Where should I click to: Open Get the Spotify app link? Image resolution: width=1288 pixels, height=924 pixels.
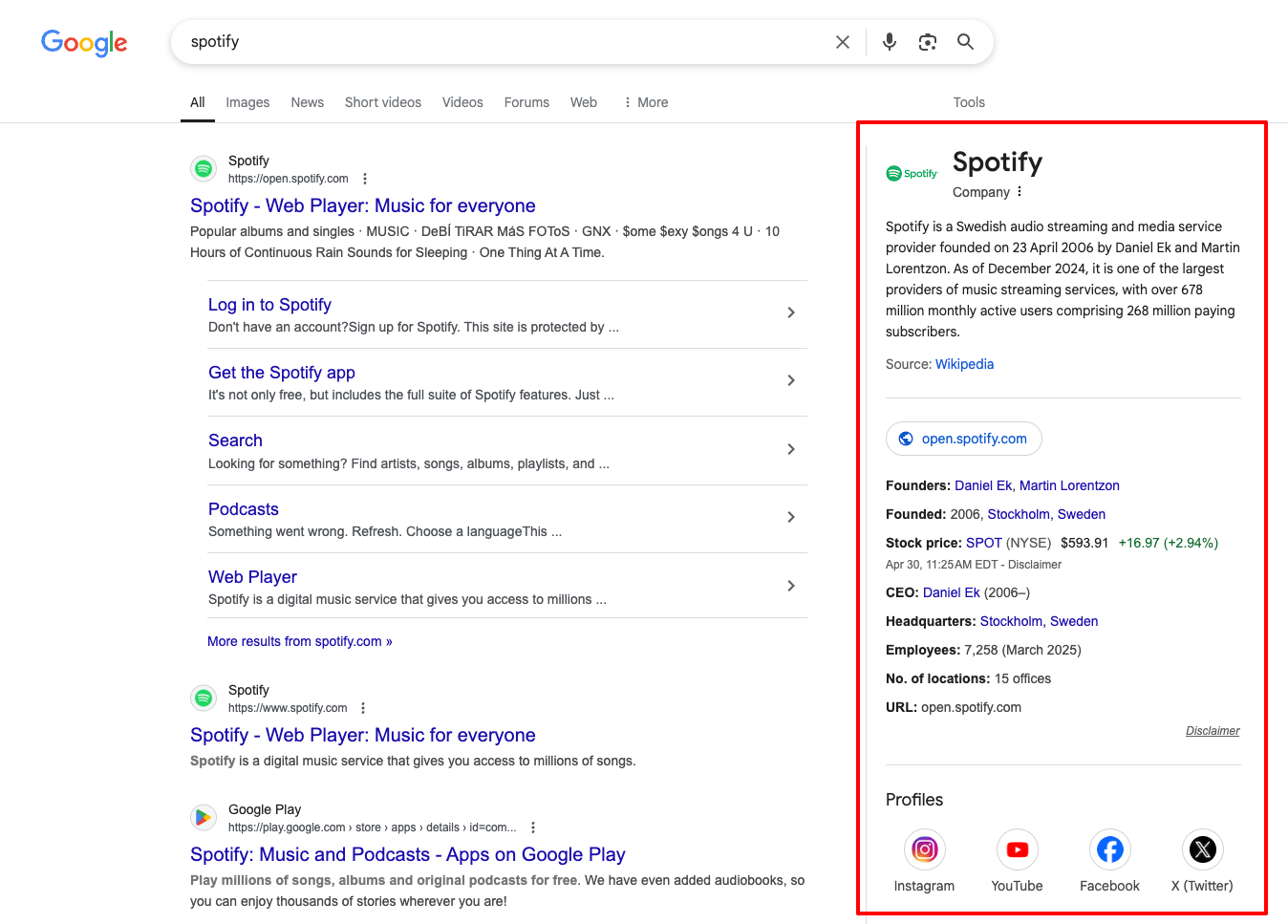[x=282, y=373]
